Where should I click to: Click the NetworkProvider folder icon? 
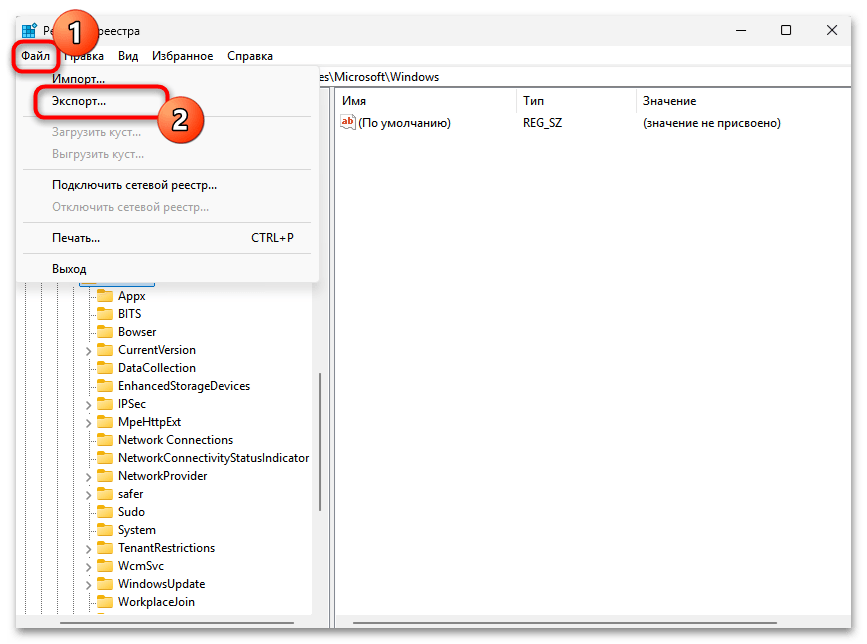(x=105, y=476)
